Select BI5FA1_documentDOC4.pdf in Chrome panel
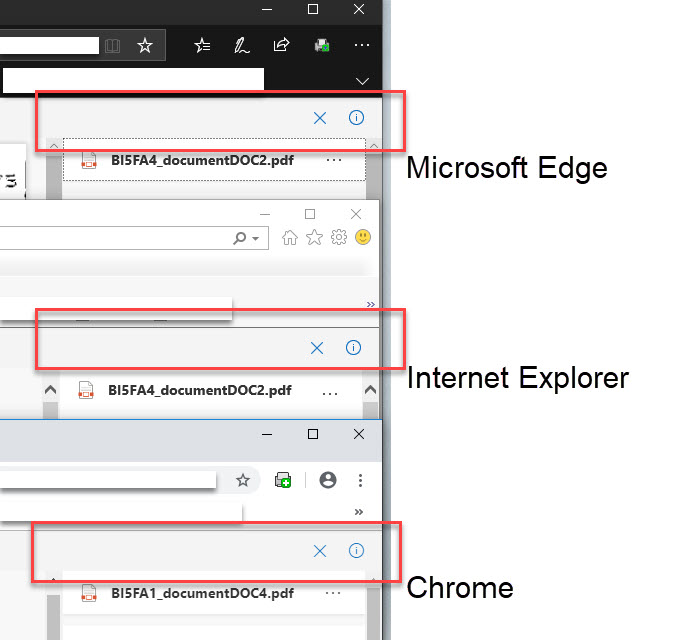This screenshot has height=640, width=673. click(x=214, y=593)
